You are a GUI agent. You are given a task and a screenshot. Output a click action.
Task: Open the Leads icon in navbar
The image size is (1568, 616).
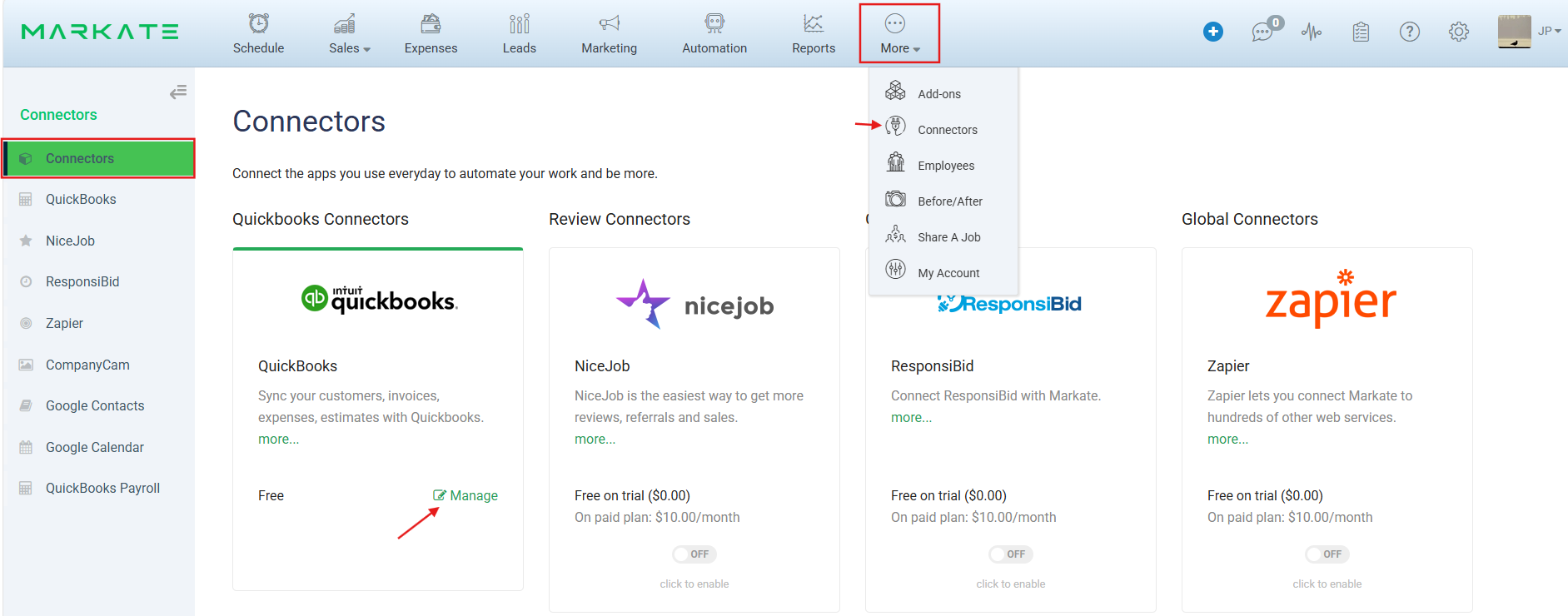pyautogui.click(x=520, y=23)
